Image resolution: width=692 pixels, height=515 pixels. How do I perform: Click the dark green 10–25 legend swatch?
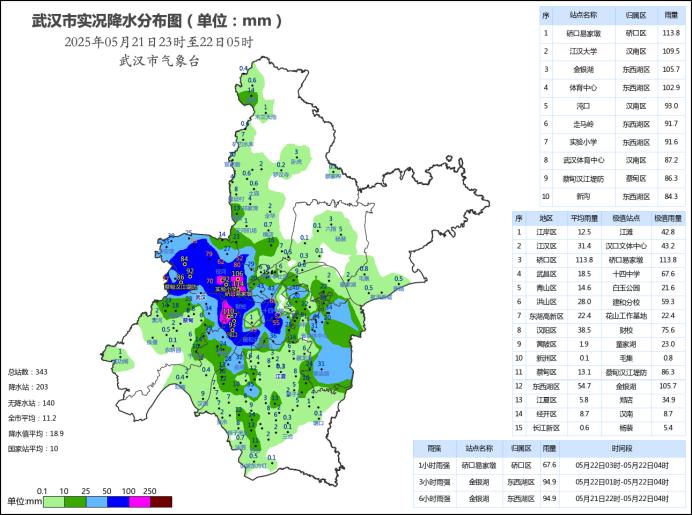coord(73,501)
